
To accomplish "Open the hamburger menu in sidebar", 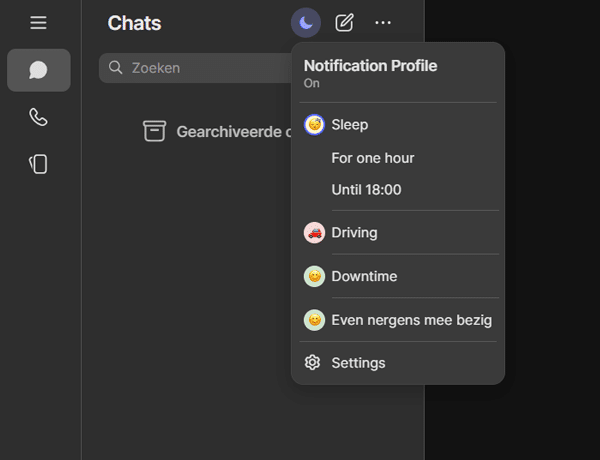I will coord(38,22).
